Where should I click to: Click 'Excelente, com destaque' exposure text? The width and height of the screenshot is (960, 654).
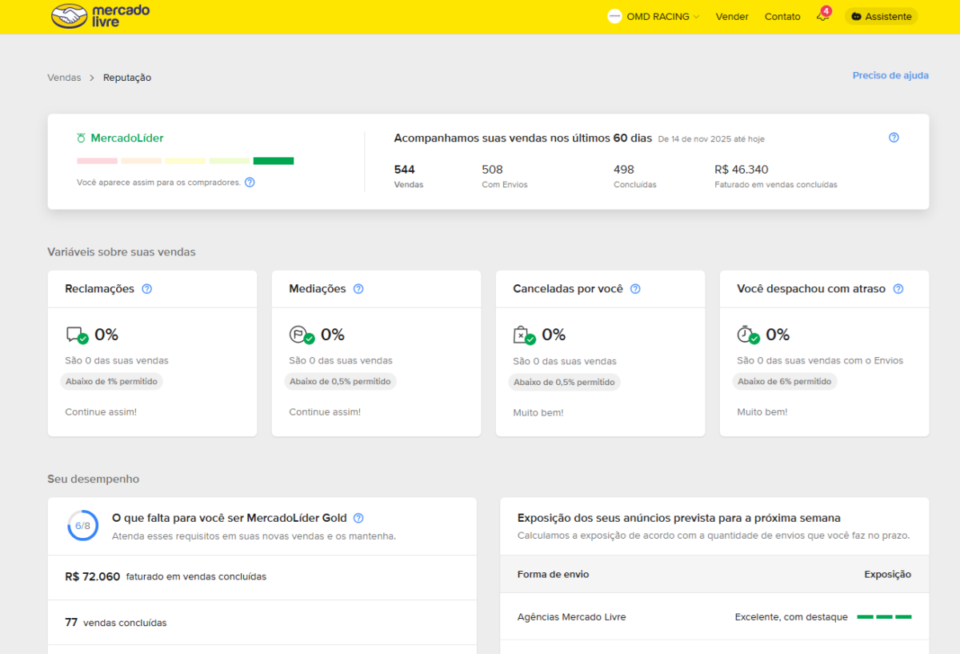pyautogui.click(x=791, y=617)
